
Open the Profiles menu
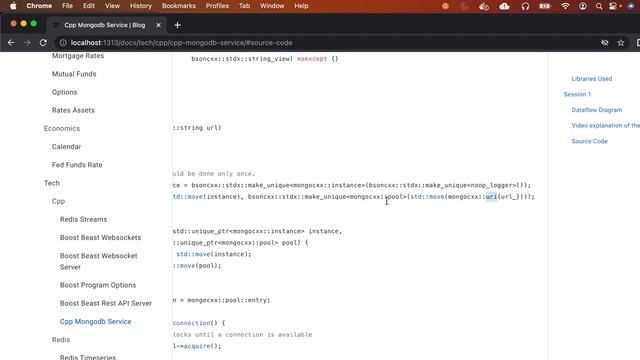click(217, 6)
